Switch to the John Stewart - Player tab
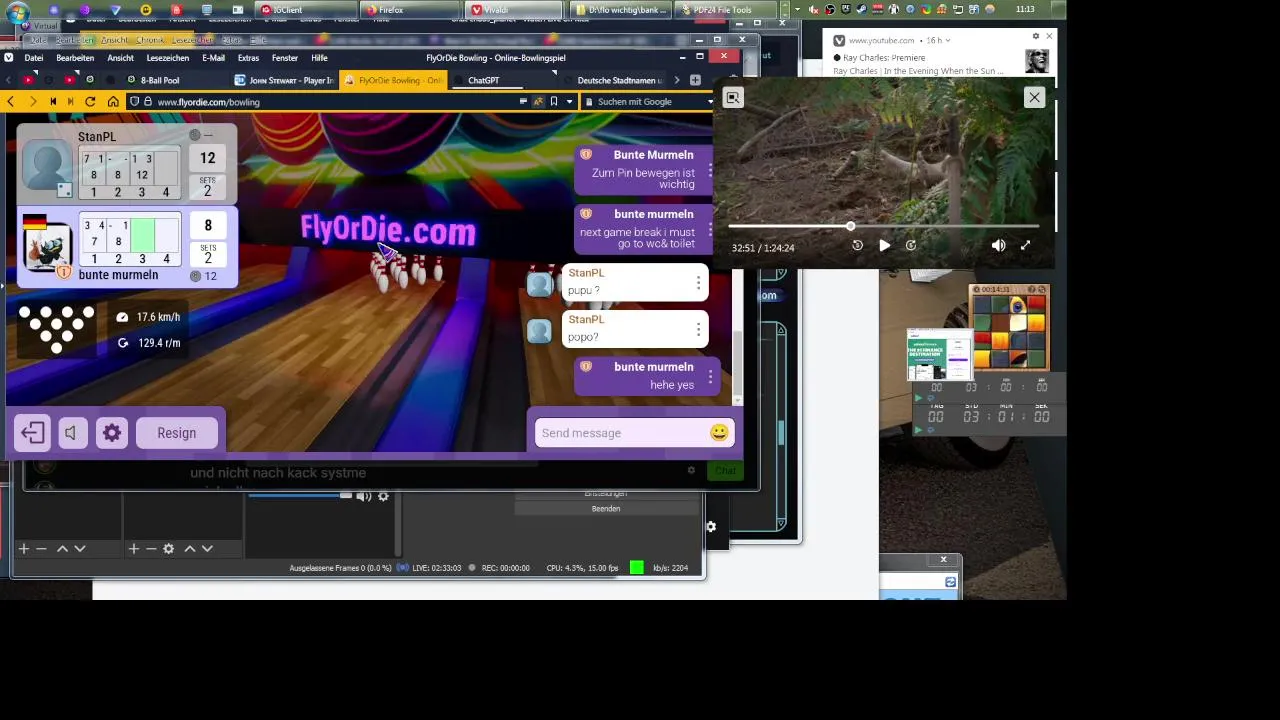Image resolution: width=1280 pixels, height=720 pixels. pyautogui.click(x=284, y=80)
